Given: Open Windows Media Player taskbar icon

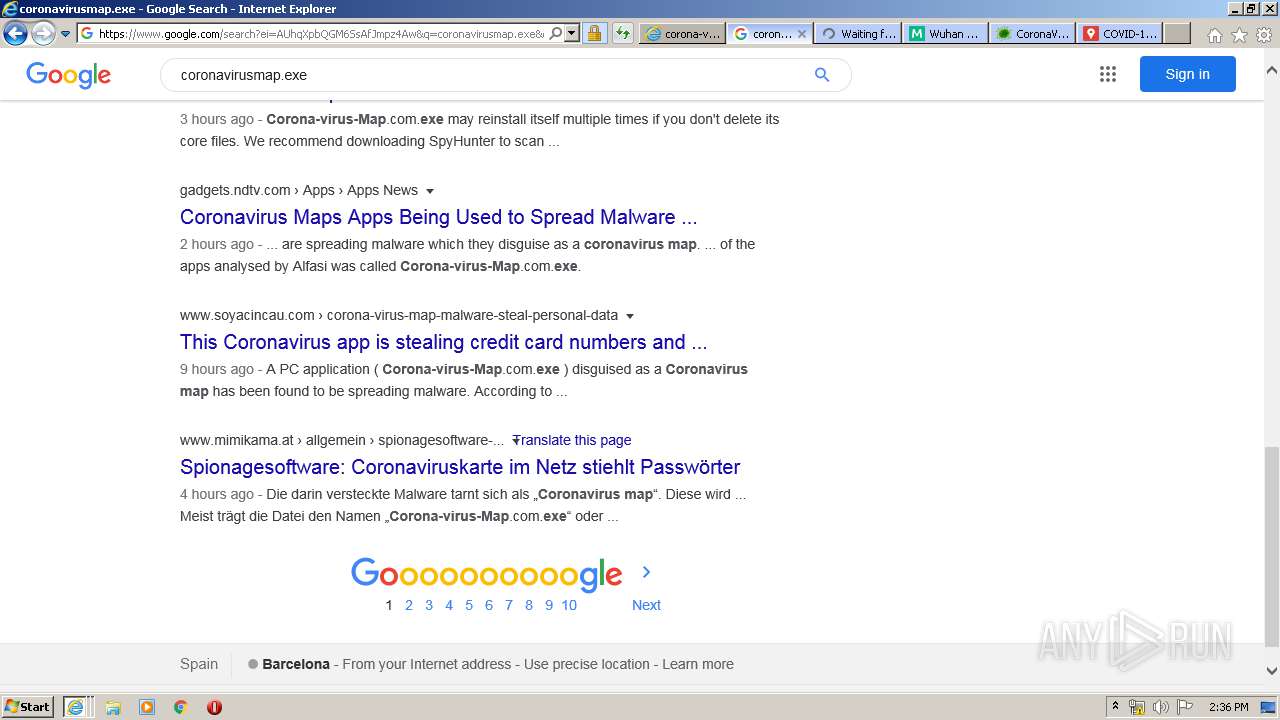Looking at the screenshot, I should tap(147, 707).
